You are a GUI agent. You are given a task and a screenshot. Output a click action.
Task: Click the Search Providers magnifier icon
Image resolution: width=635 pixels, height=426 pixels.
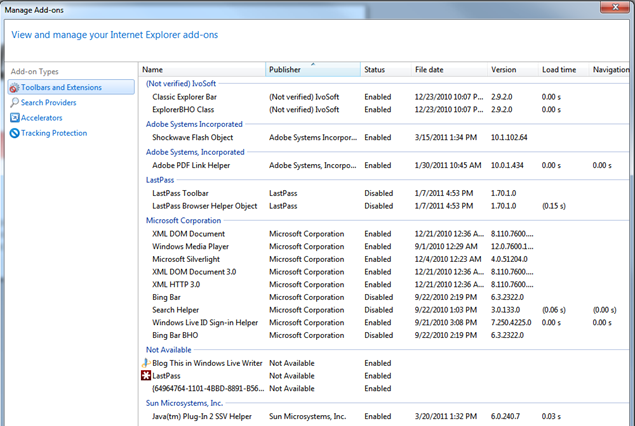14,103
